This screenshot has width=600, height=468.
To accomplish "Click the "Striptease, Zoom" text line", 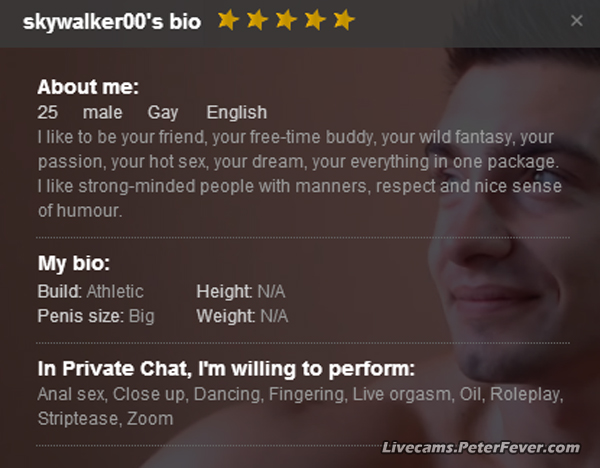I will [105, 418].
